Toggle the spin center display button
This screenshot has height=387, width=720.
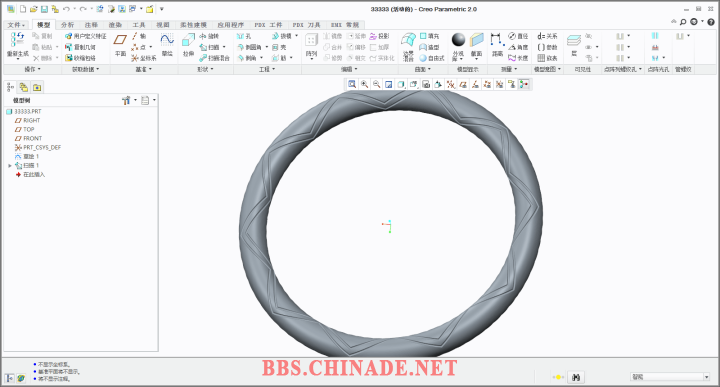[524, 84]
